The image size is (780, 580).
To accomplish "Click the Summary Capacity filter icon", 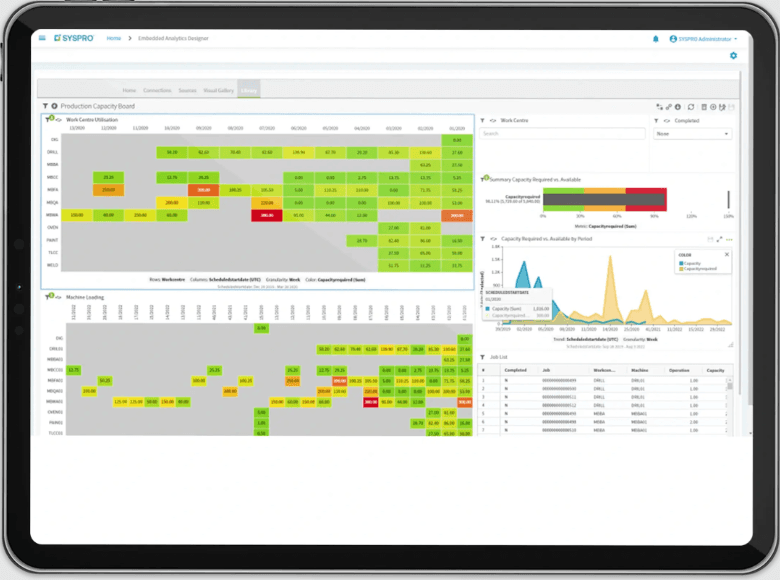I will (485, 179).
